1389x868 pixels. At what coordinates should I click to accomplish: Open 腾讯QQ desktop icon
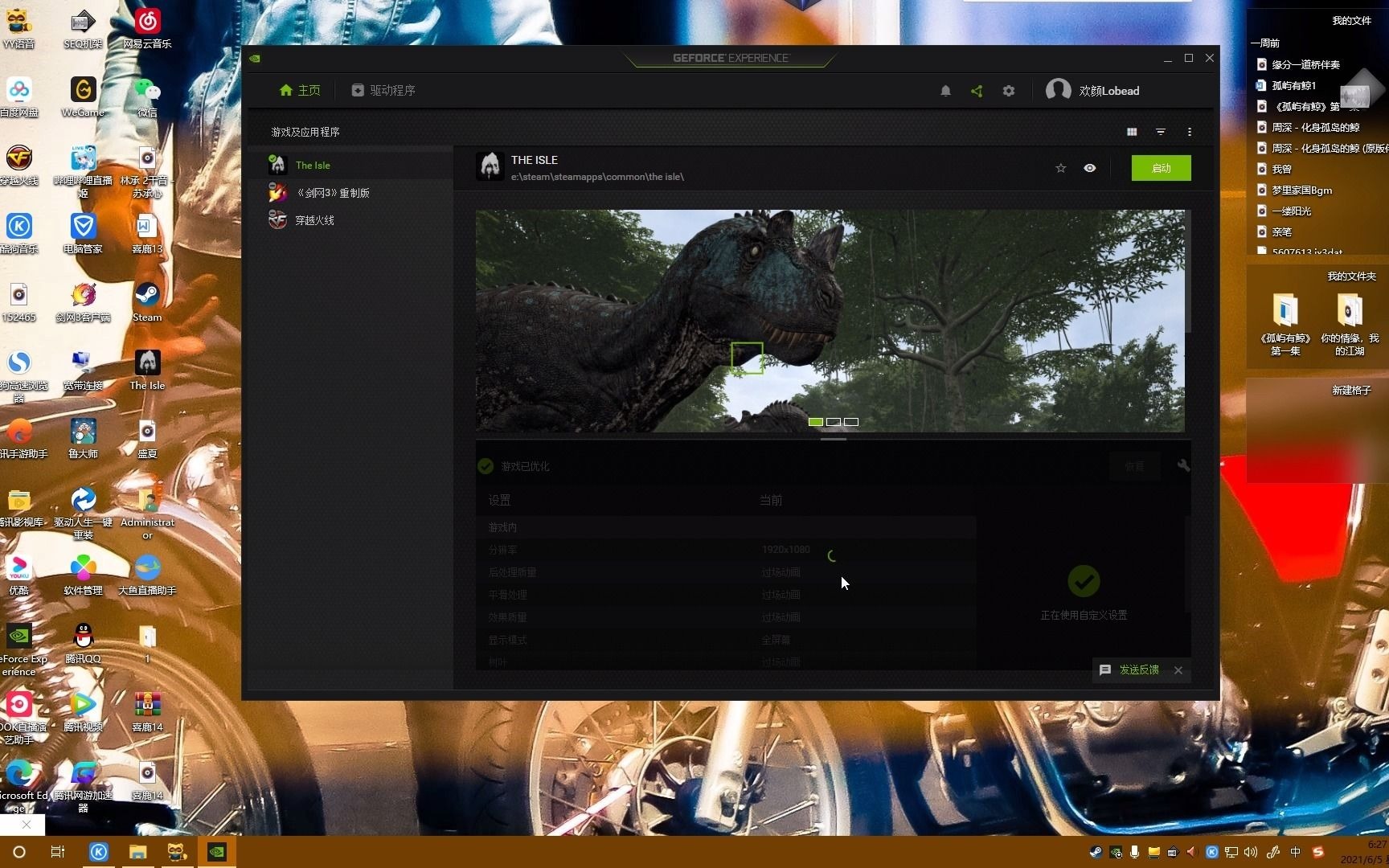click(83, 643)
